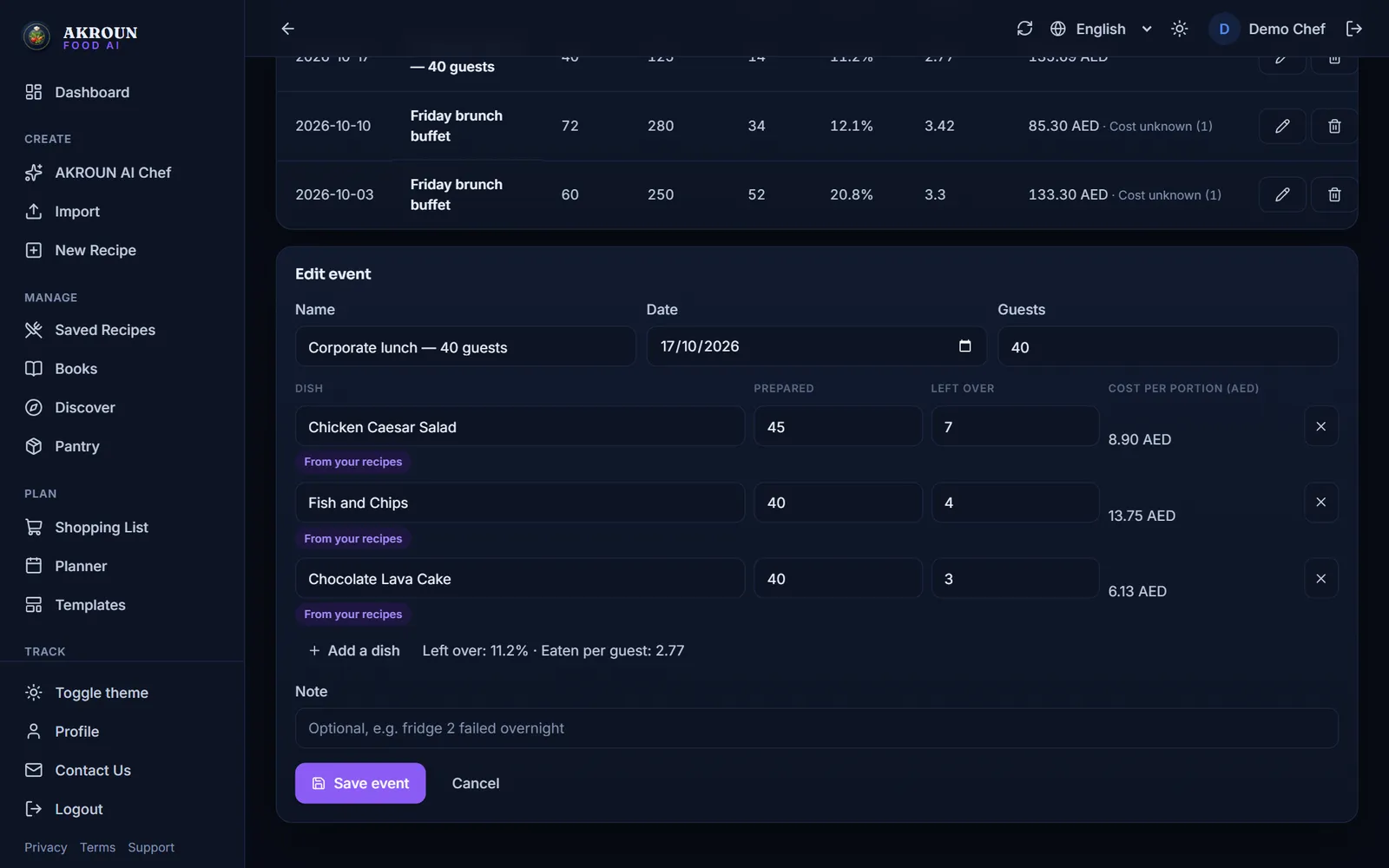The height and width of the screenshot is (868, 1389).
Task: Edit the 2026-10-03 Friday brunch buffet event
Action: [x=1281, y=194]
